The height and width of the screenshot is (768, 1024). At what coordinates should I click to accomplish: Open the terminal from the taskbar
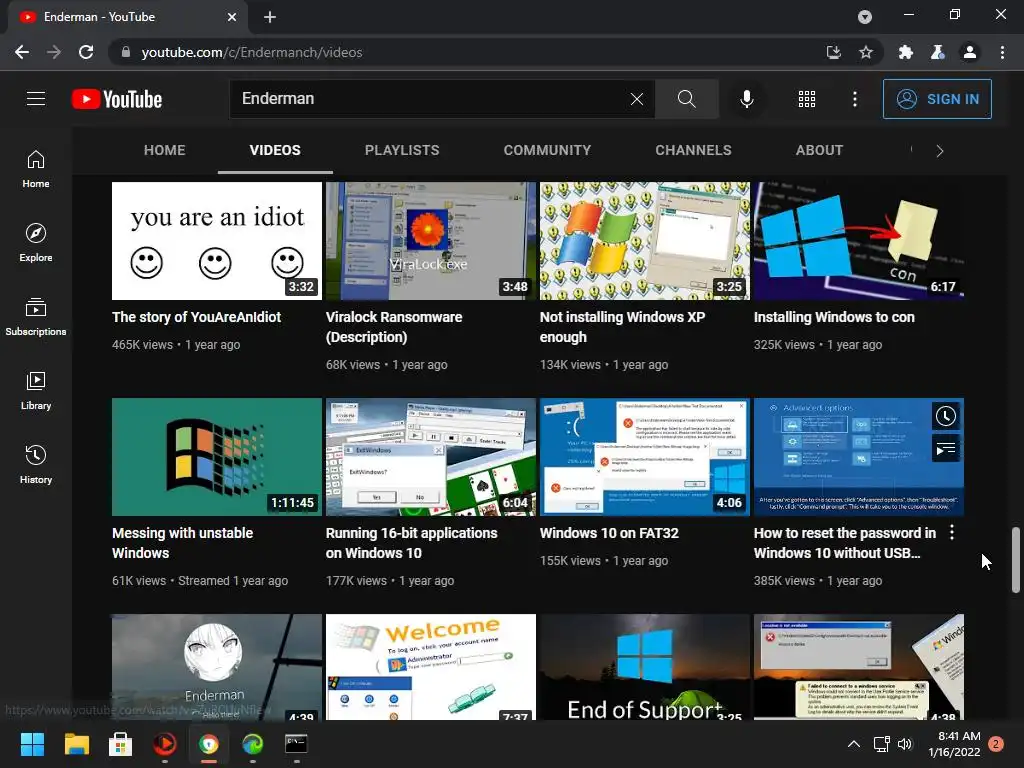(x=296, y=743)
